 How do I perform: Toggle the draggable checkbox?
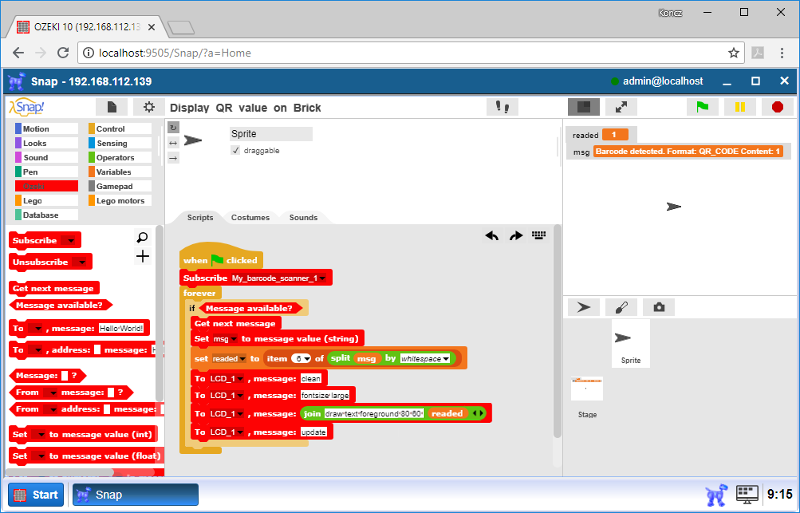coord(235,150)
